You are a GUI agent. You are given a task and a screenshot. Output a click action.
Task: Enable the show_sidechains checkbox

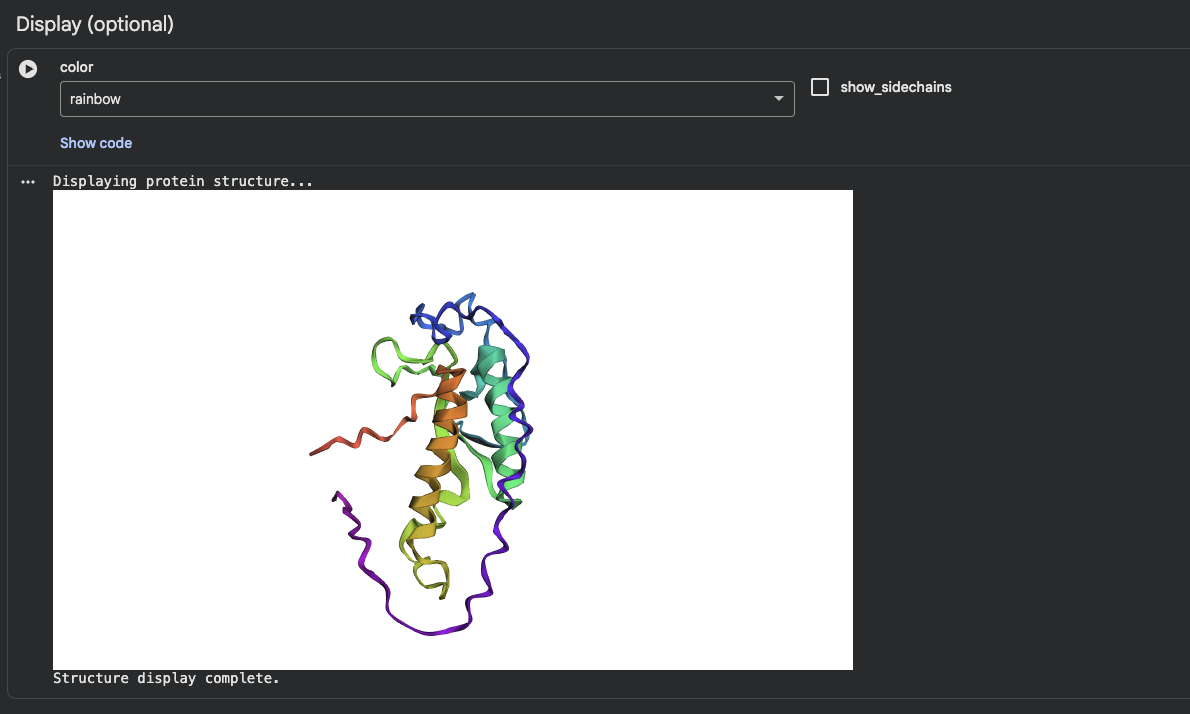pyautogui.click(x=820, y=87)
